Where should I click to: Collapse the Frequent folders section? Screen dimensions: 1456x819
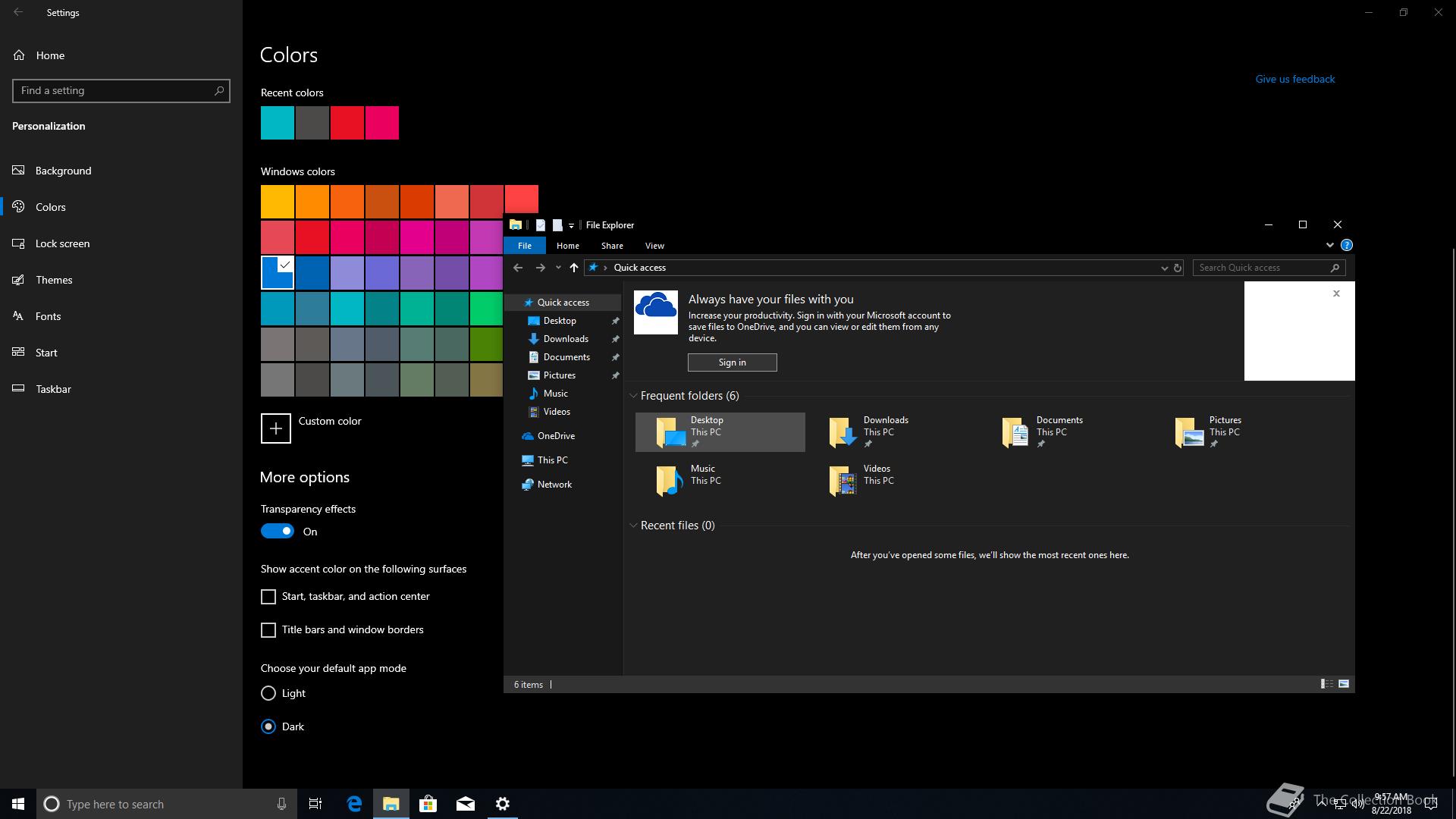(633, 396)
